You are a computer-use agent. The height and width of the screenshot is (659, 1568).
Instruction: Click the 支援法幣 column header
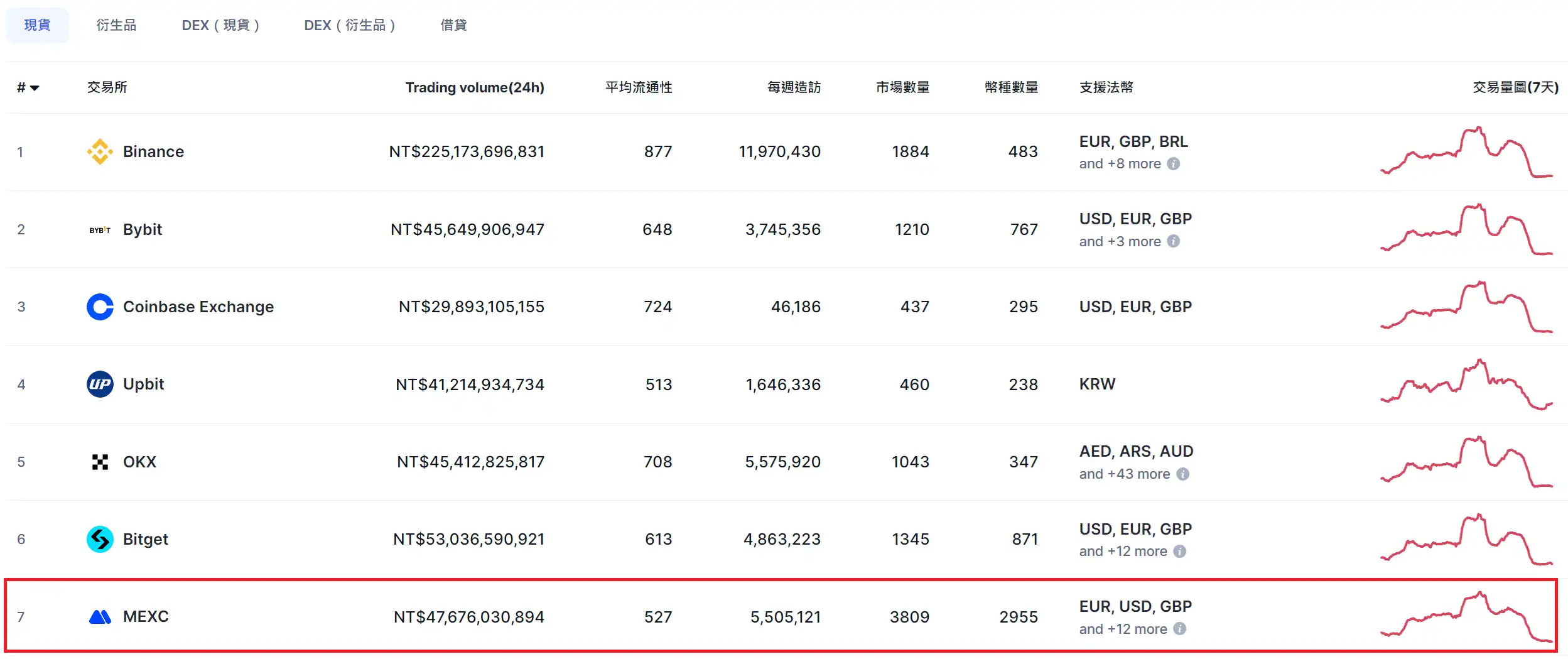(1106, 87)
